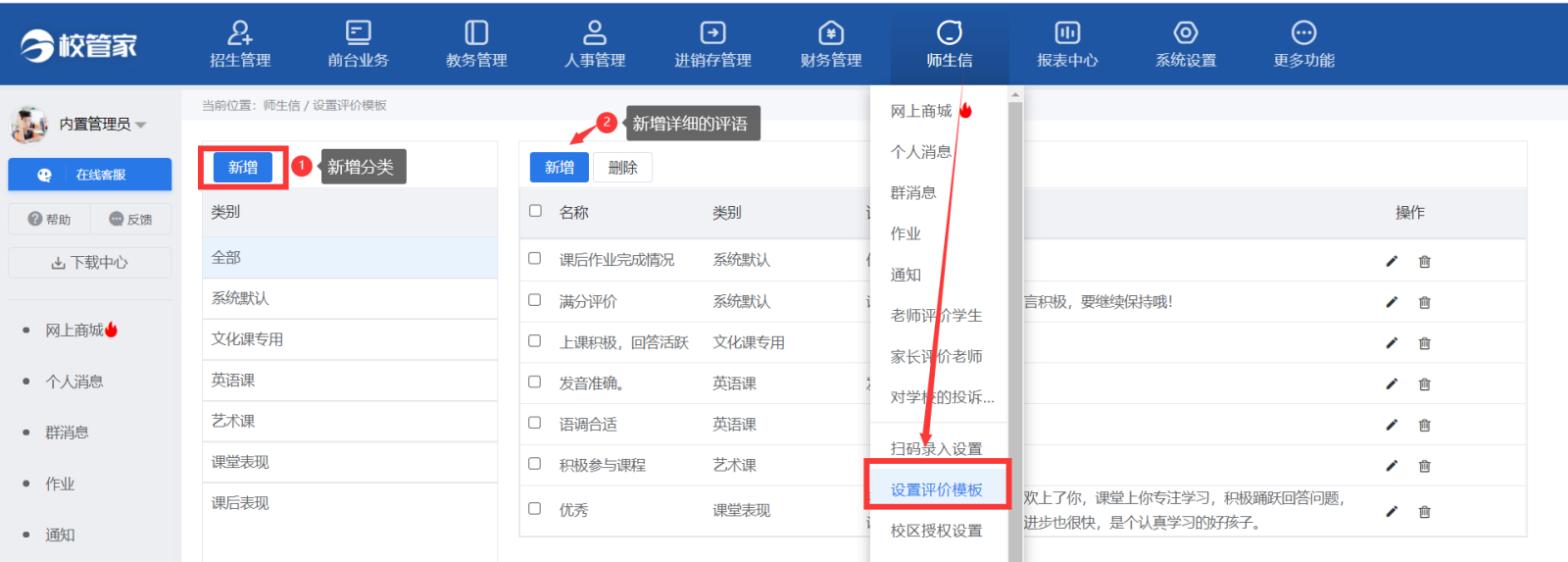The image size is (1568, 562).
Task: Select 英语课 category in list
Action: [x=350, y=381]
